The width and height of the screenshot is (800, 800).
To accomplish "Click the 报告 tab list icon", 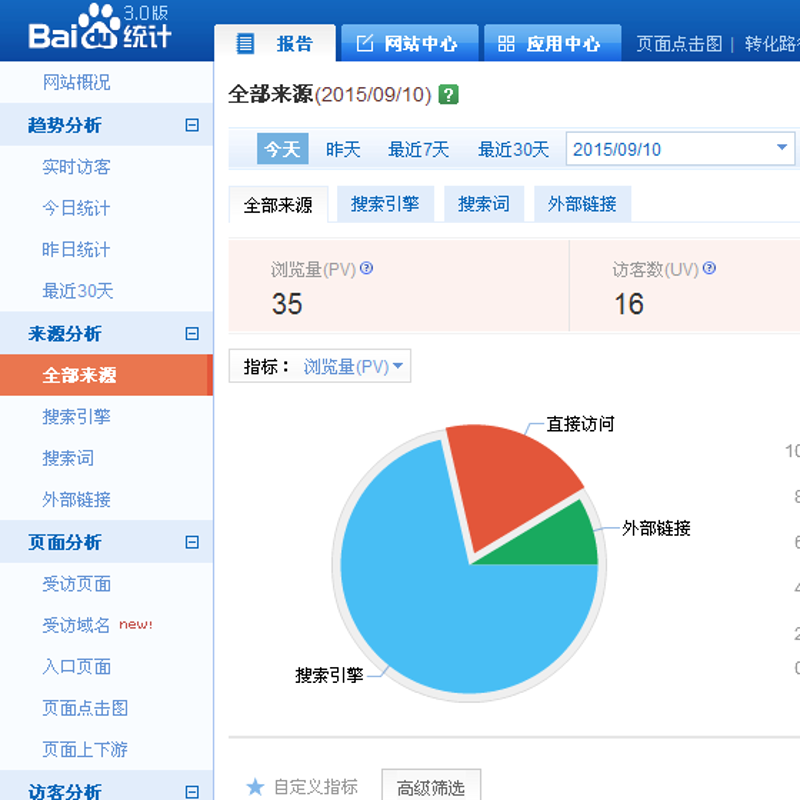I will pos(245,43).
